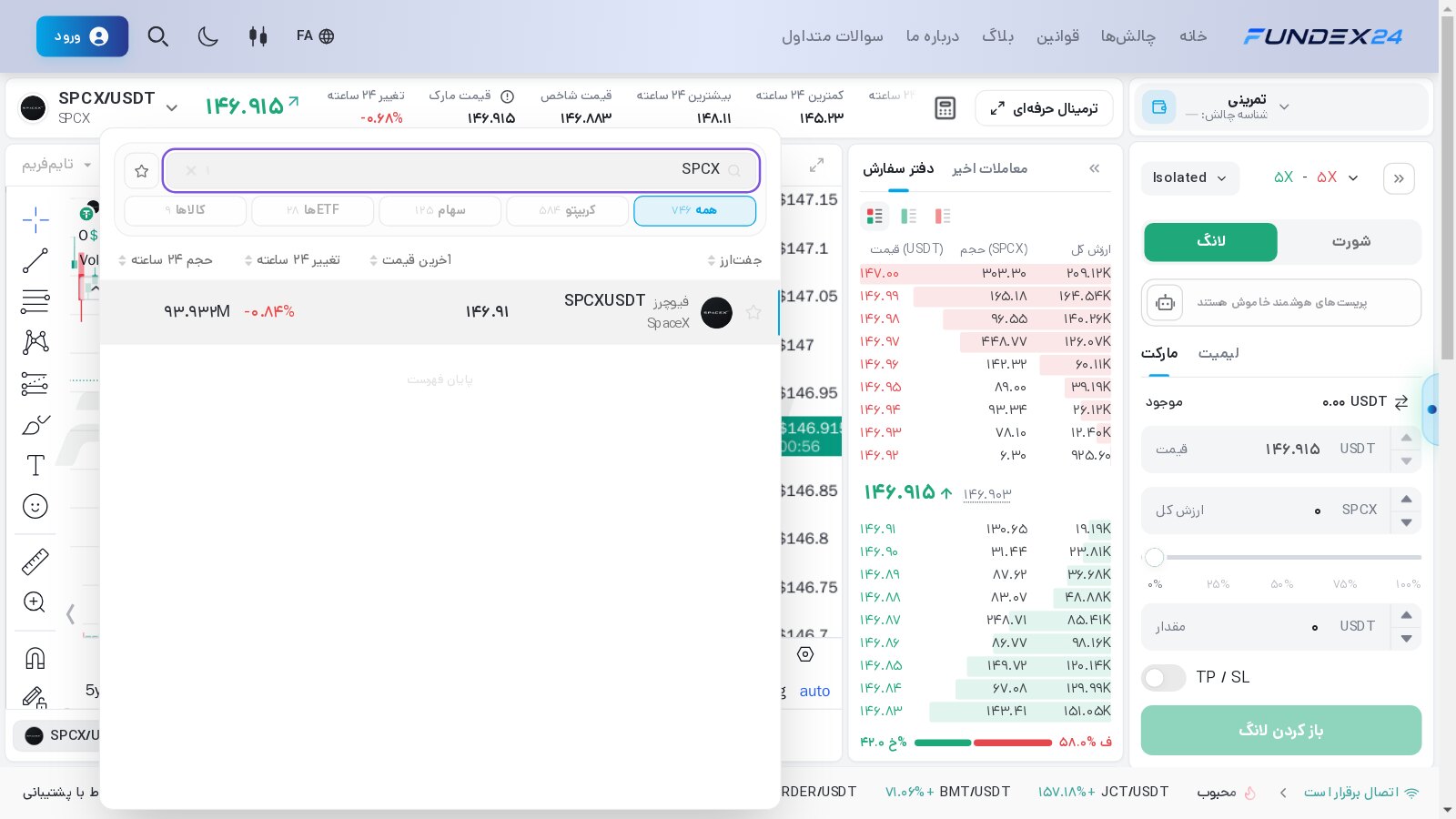Switch to the Limit (لیمیت) order tab
Image resolution: width=1456 pixels, height=819 pixels.
1218,353
